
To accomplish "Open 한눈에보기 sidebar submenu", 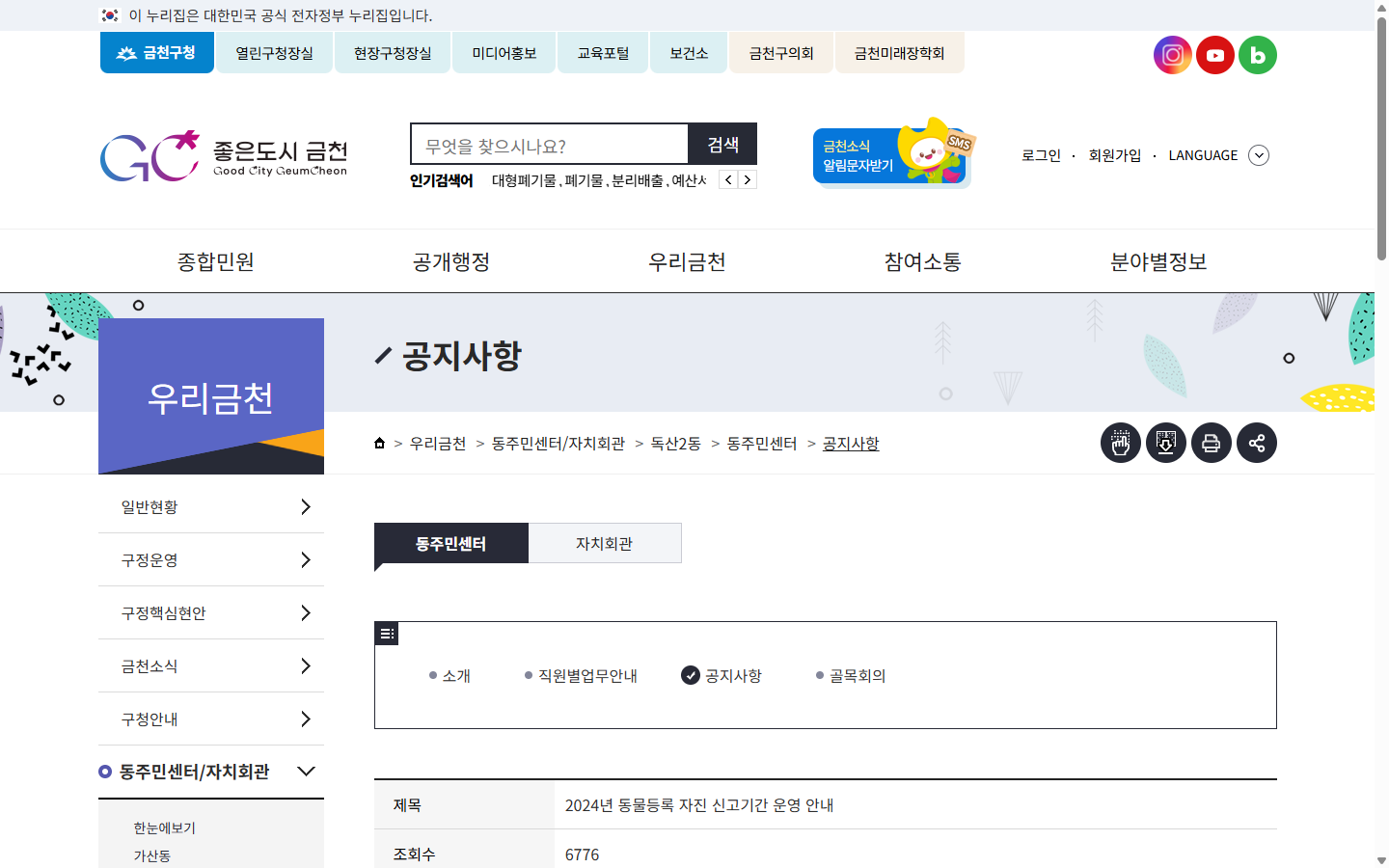I will click(x=165, y=827).
